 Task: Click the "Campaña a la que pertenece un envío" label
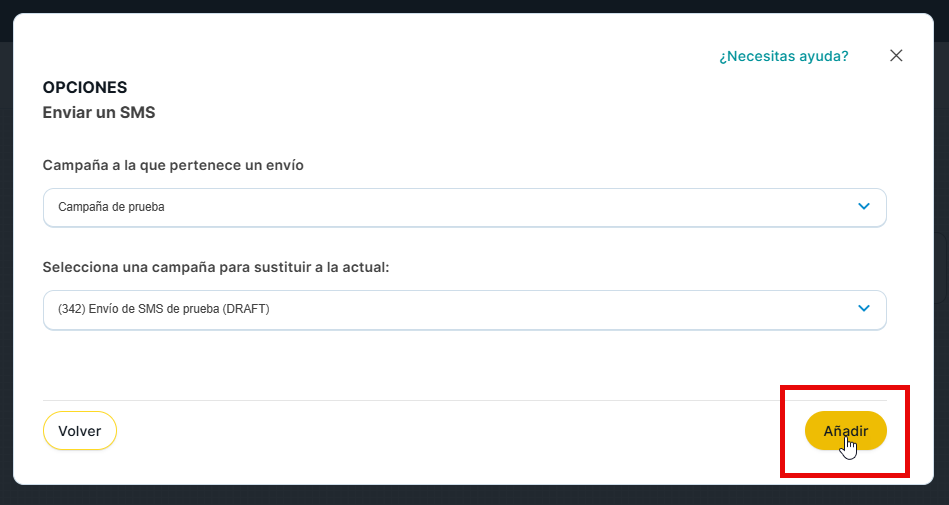click(x=173, y=165)
